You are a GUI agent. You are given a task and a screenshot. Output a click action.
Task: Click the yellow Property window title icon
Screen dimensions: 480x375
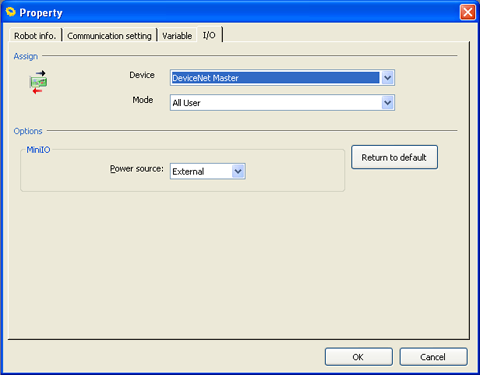[11, 12]
